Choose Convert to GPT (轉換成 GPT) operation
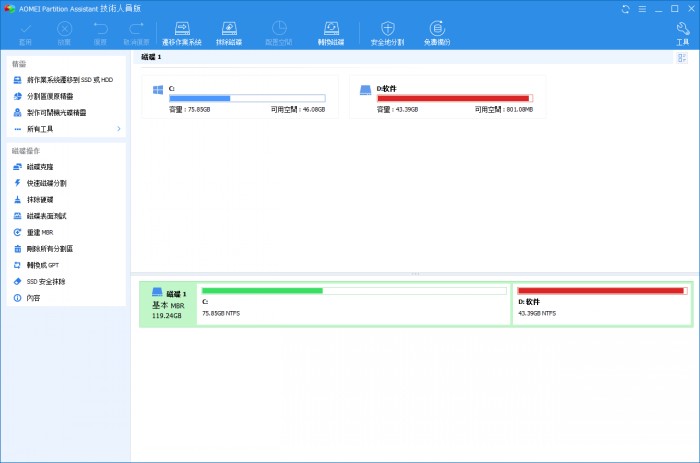700x463 pixels. (x=46, y=265)
